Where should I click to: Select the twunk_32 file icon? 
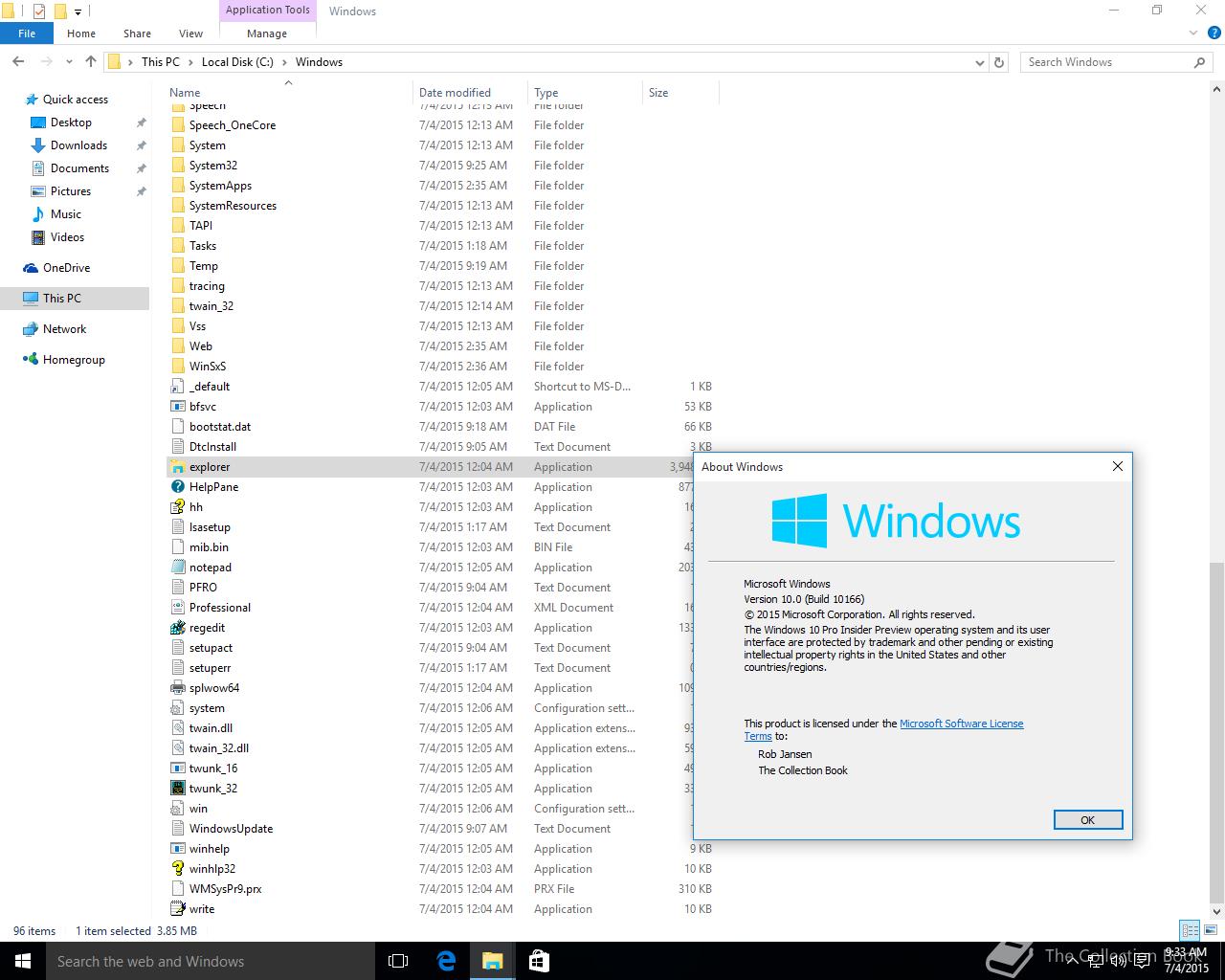click(x=177, y=789)
